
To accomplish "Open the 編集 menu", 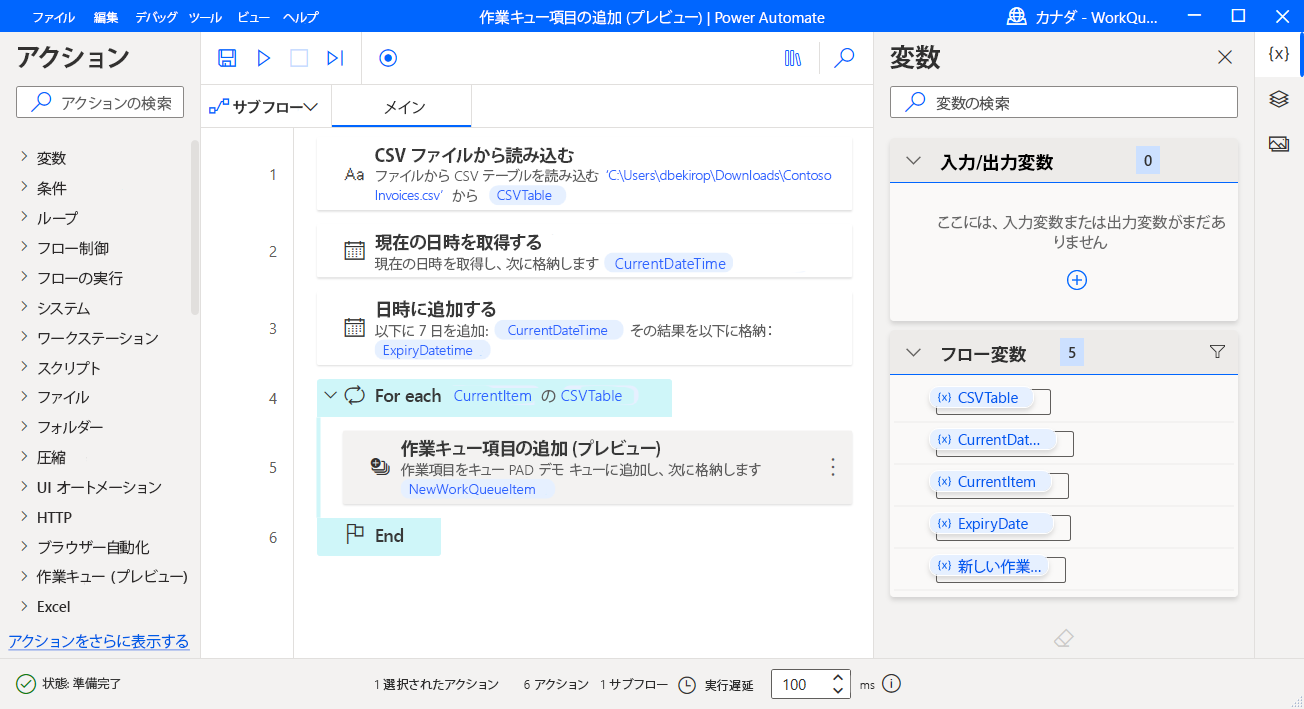I will coord(105,17).
